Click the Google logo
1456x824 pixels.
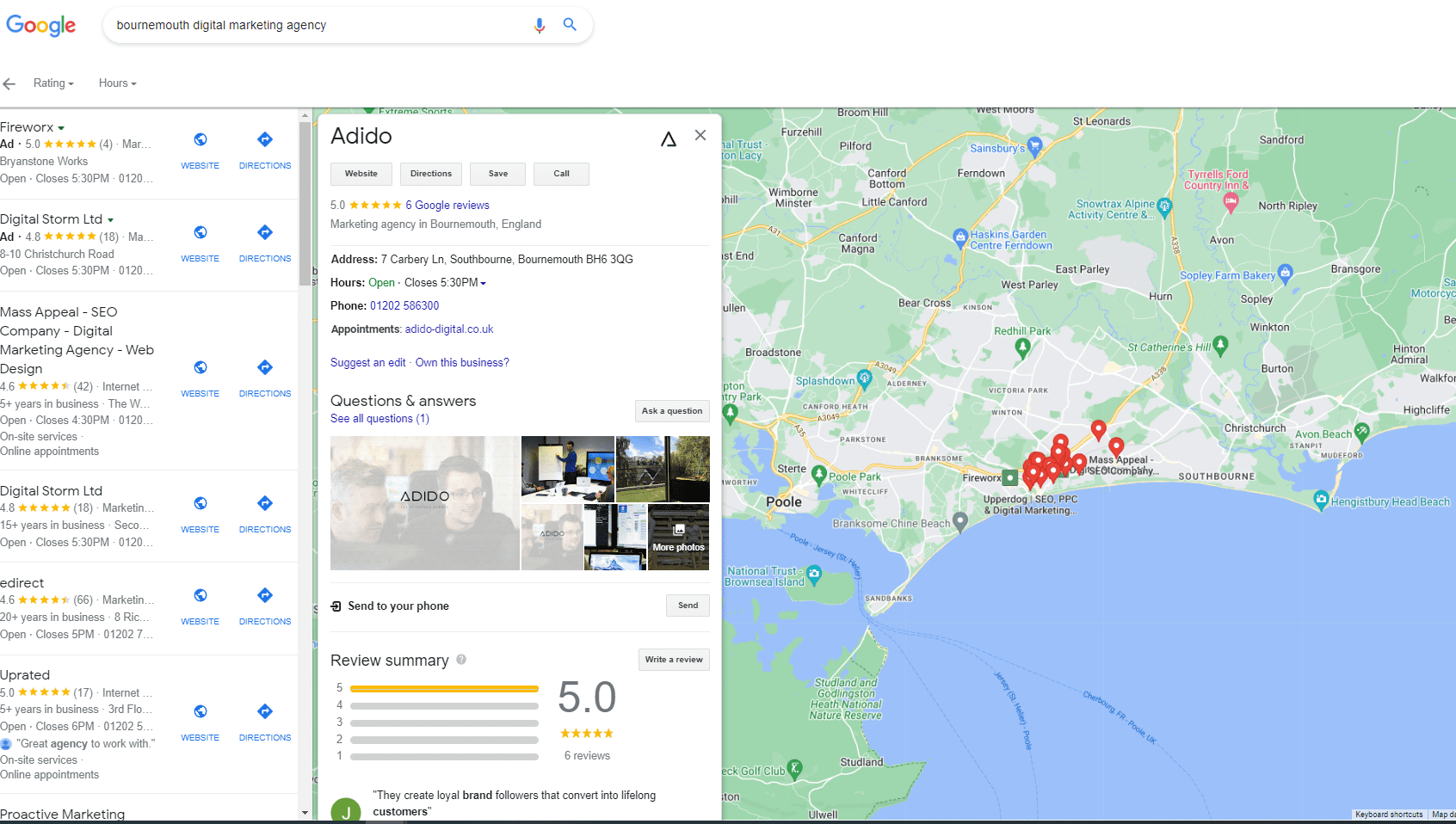[40, 26]
